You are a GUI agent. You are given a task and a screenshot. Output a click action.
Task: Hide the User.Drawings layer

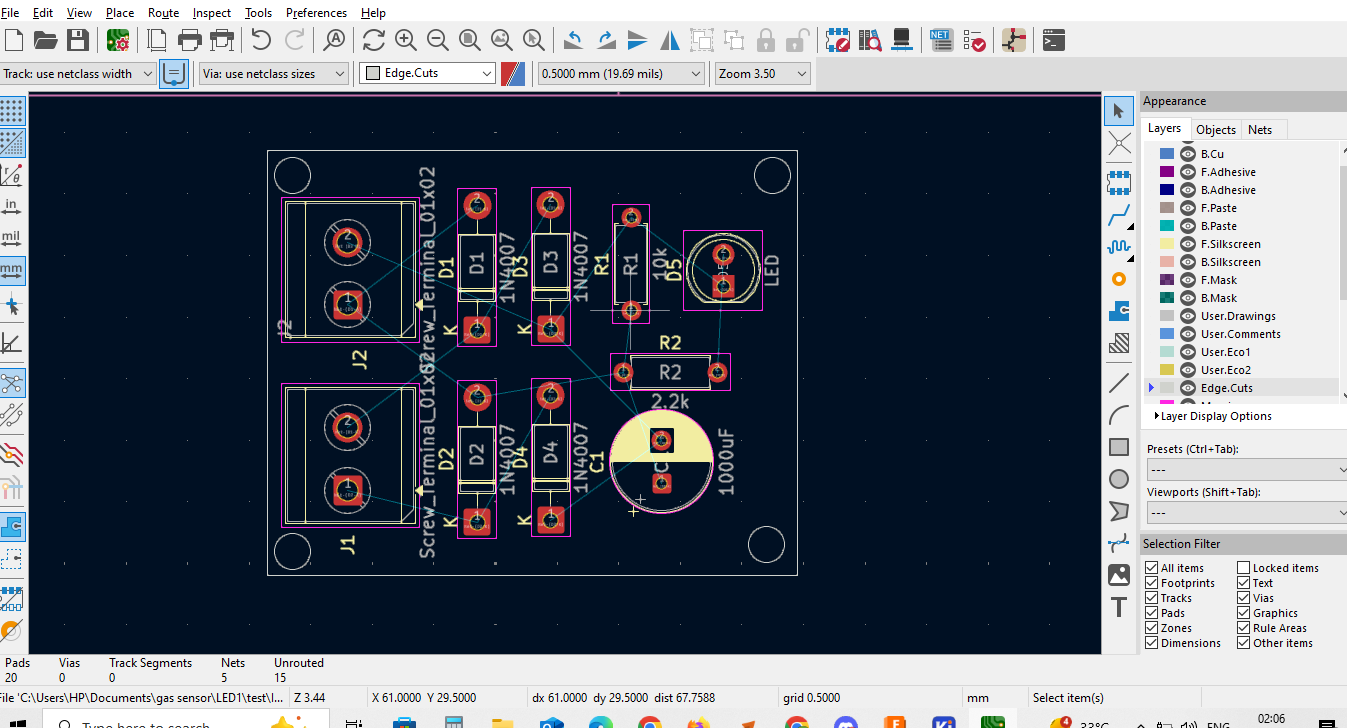[1187, 316]
